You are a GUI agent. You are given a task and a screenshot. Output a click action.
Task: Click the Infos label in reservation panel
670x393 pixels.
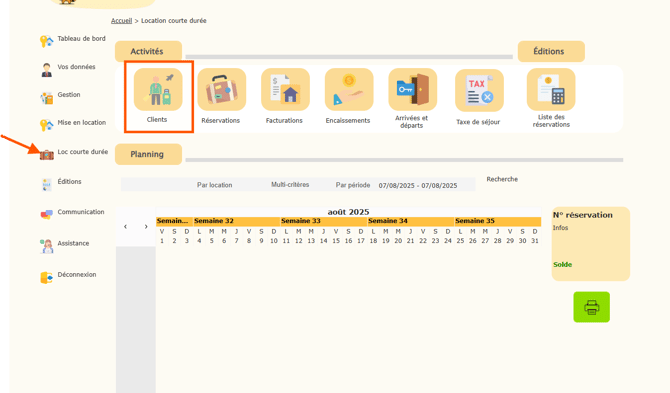click(x=560, y=228)
